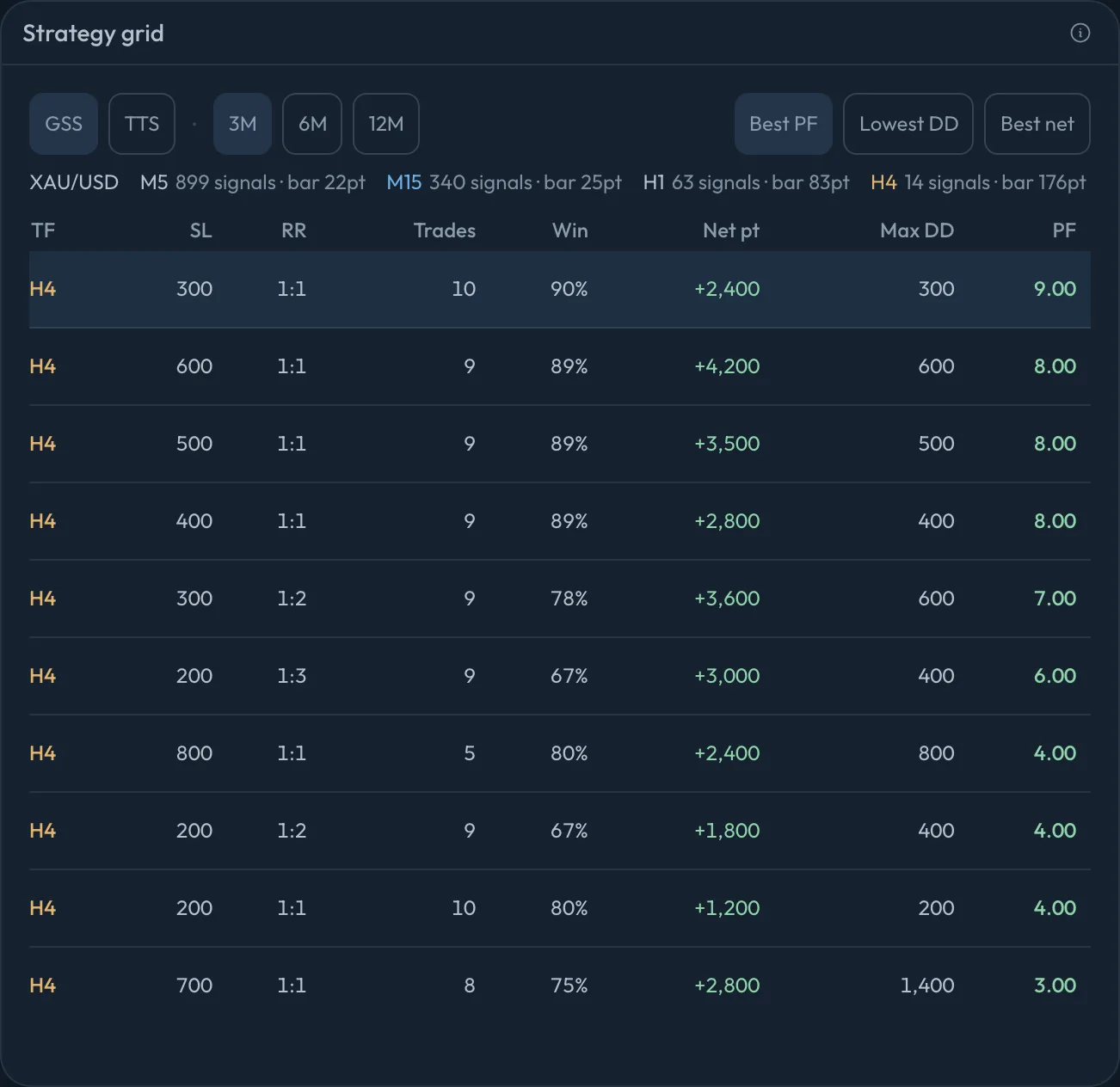Sort by Best PF
1120x1087 pixels.
784,124
